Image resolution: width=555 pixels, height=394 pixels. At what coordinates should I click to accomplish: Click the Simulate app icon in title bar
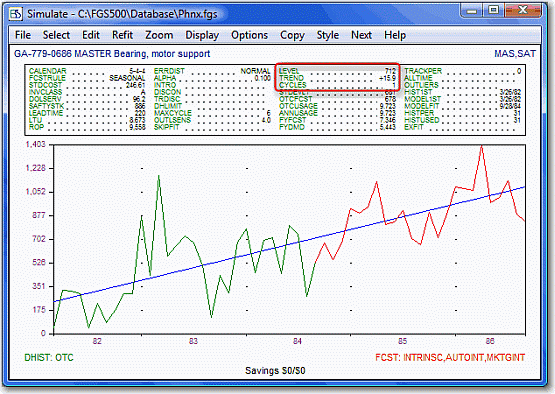(16, 14)
